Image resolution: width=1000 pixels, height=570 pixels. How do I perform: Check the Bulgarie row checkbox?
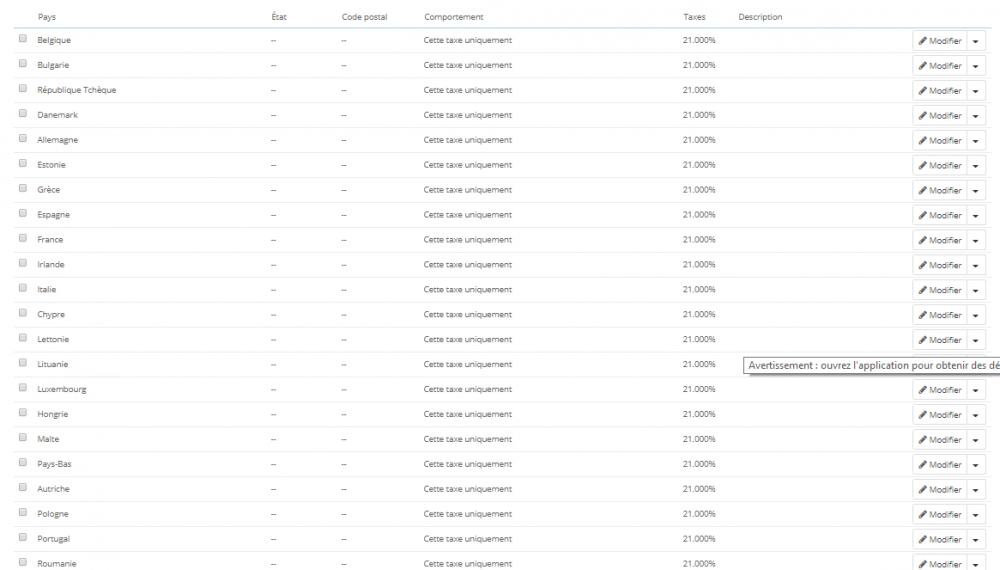coord(23,63)
